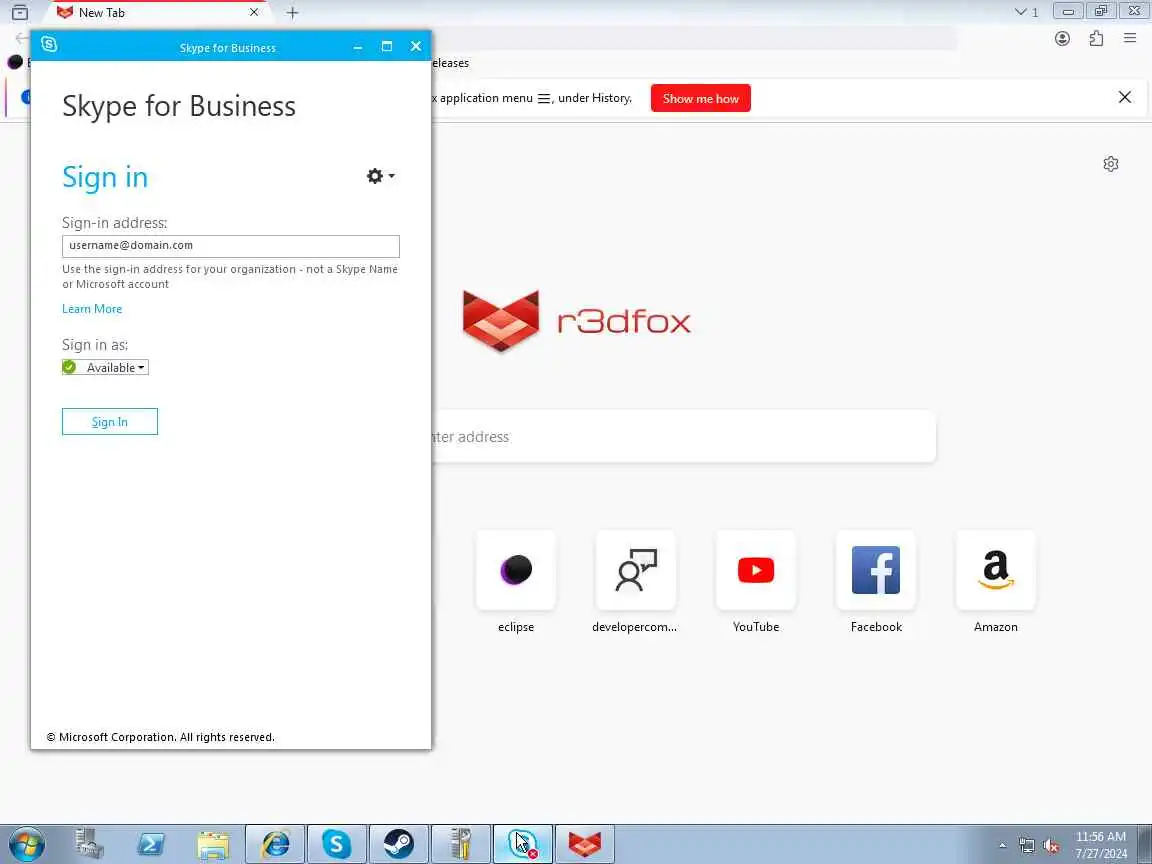Click the Show me how button

(701, 98)
